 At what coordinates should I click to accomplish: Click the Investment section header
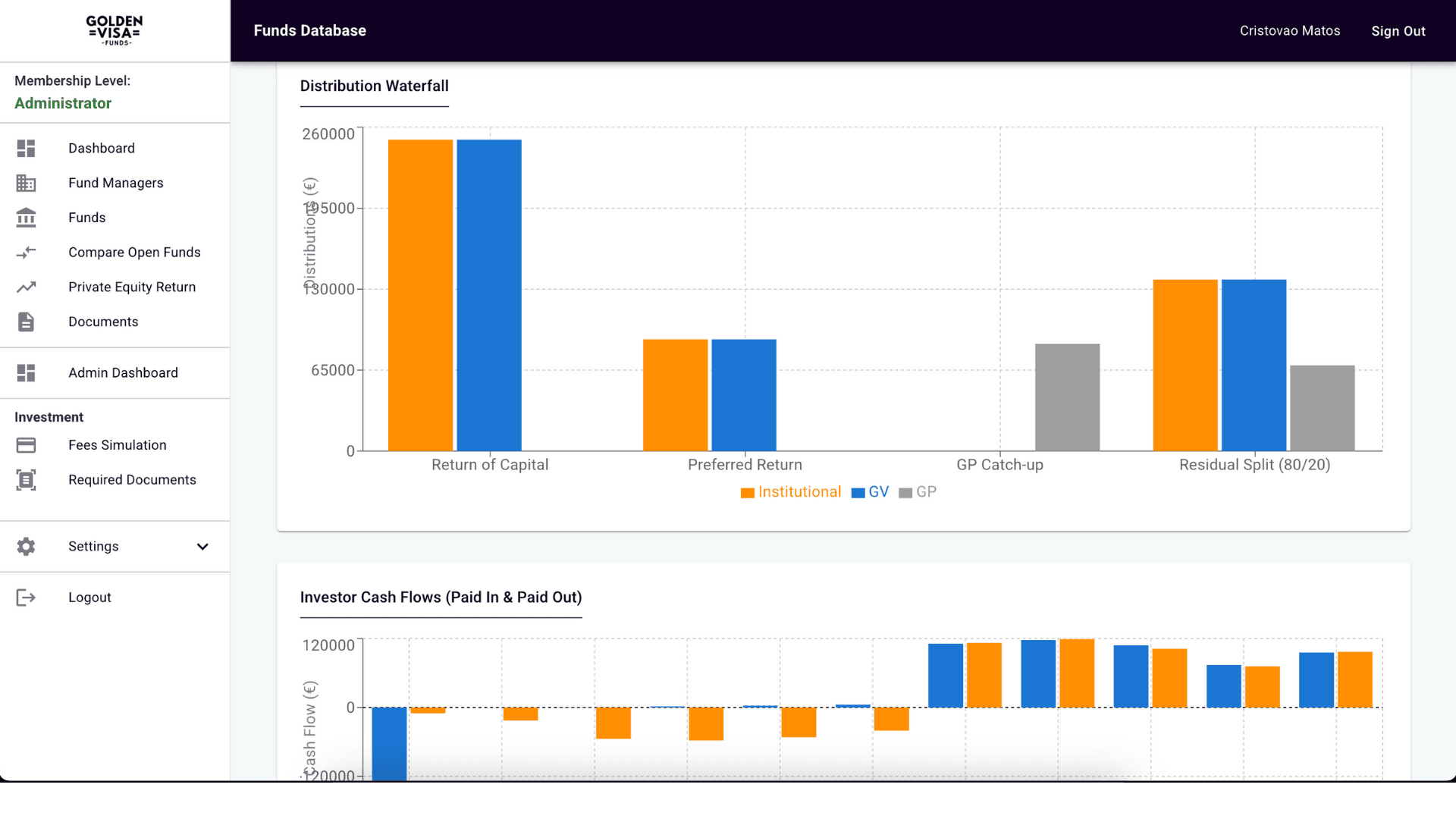[49, 417]
